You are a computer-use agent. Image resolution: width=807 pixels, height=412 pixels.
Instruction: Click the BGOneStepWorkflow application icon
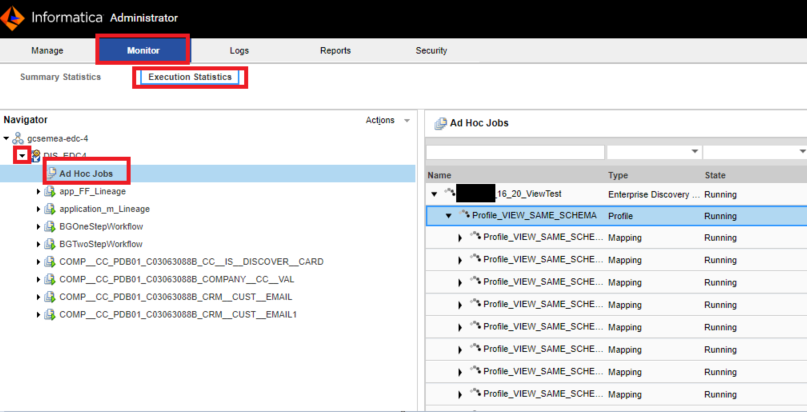click(x=49, y=226)
